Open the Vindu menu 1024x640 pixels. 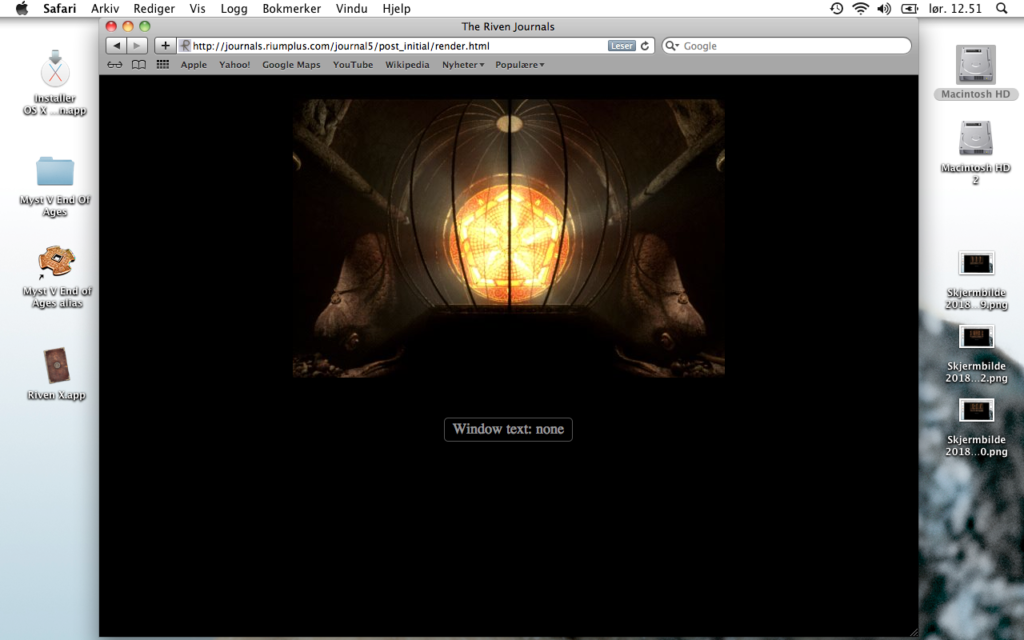(351, 8)
